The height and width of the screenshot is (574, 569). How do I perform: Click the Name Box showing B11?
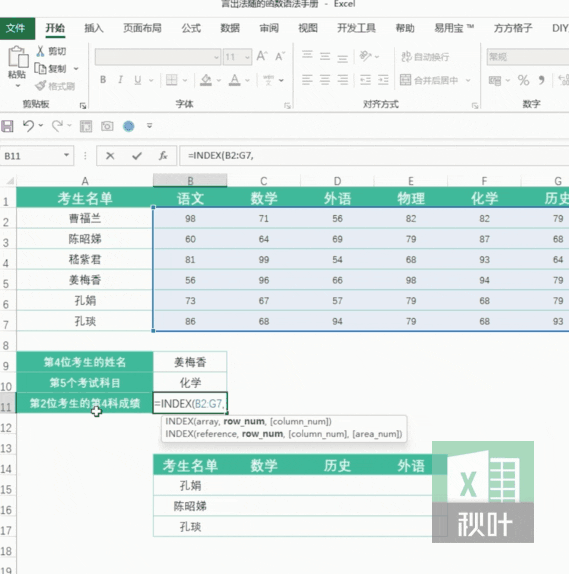tap(37, 156)
